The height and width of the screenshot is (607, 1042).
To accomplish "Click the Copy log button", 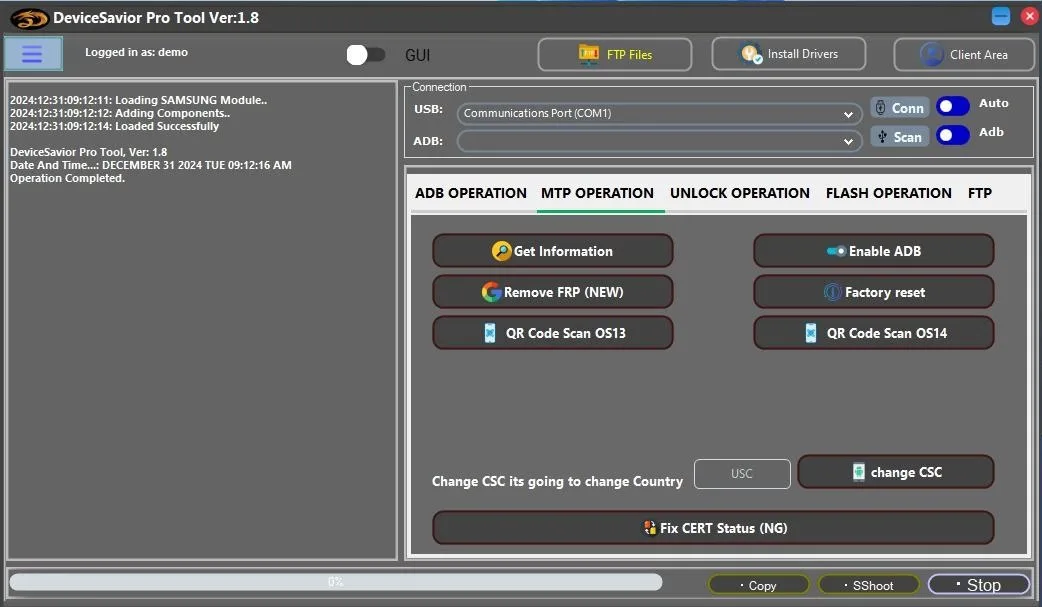I will click(758, 585).
